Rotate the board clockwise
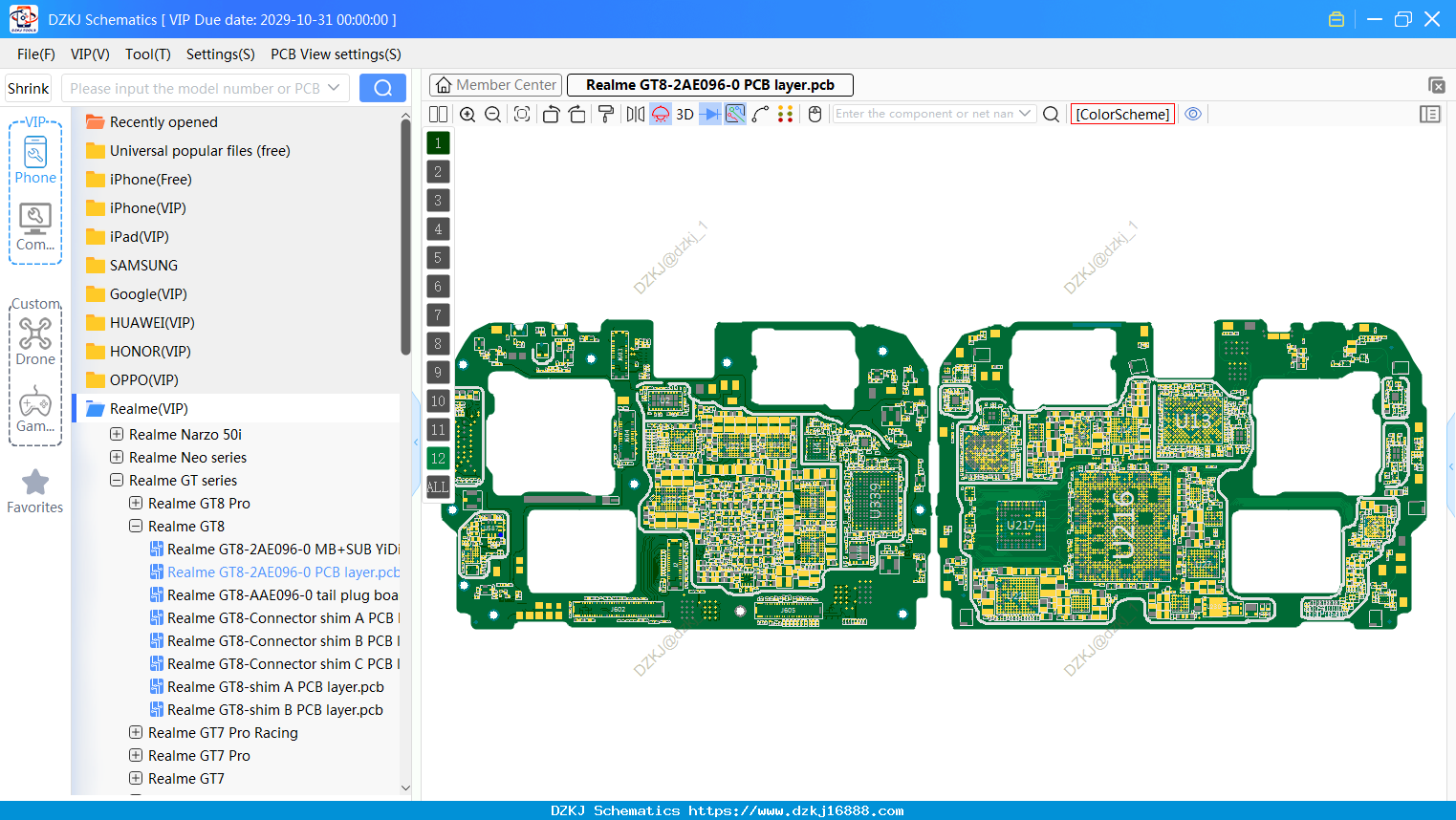 (577, 115)
